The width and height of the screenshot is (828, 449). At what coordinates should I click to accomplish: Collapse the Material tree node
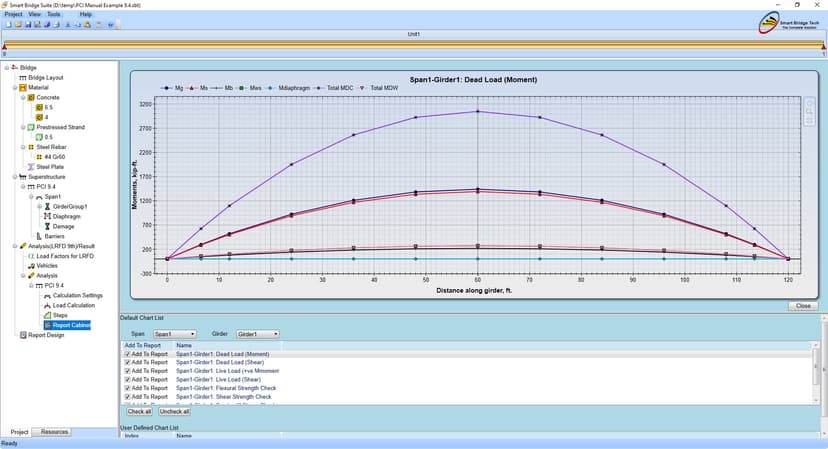tap(15, 88)
